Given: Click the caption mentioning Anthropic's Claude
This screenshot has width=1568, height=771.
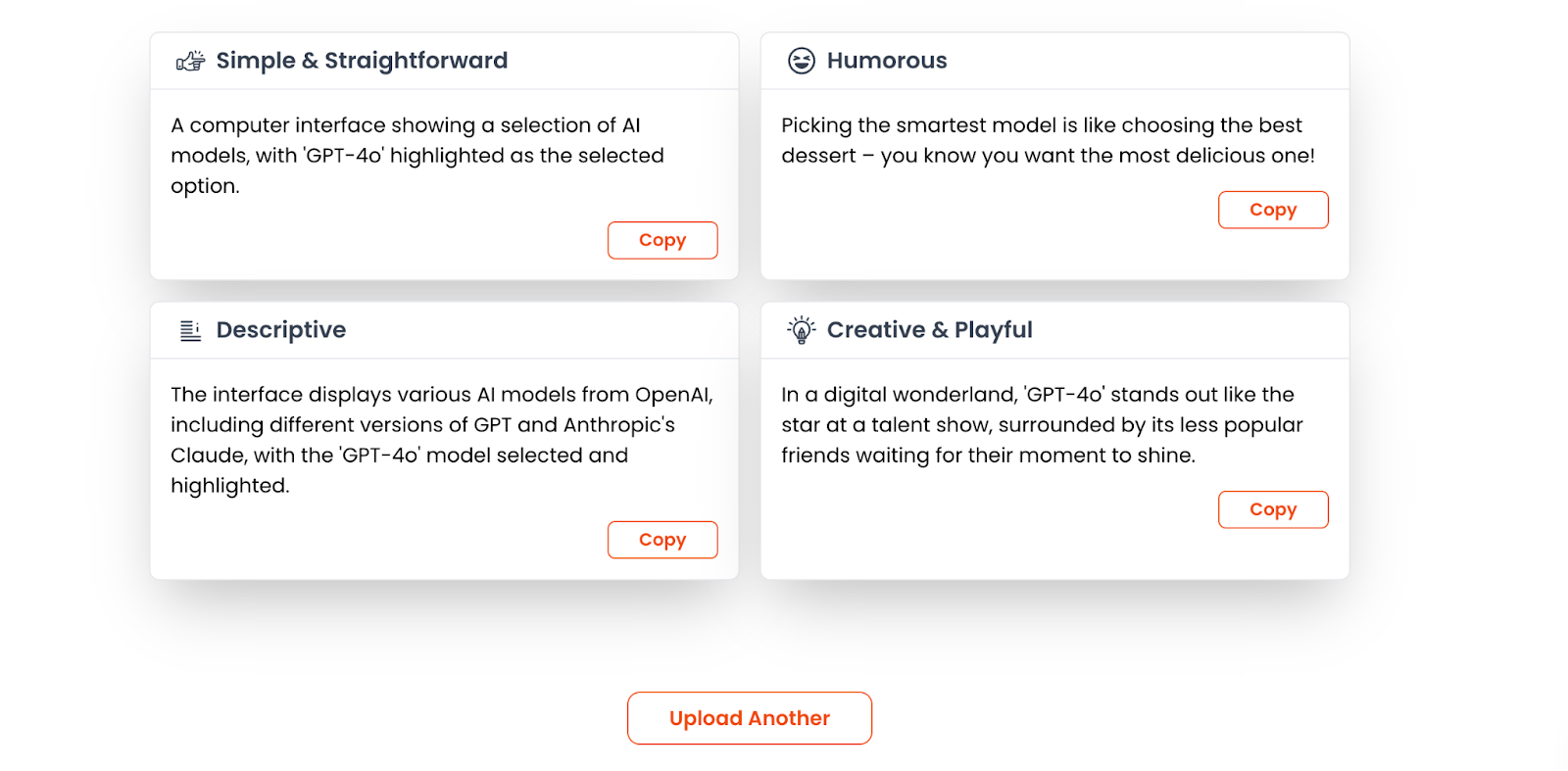Looking at the screenshot, I should (x=442, y=440).
